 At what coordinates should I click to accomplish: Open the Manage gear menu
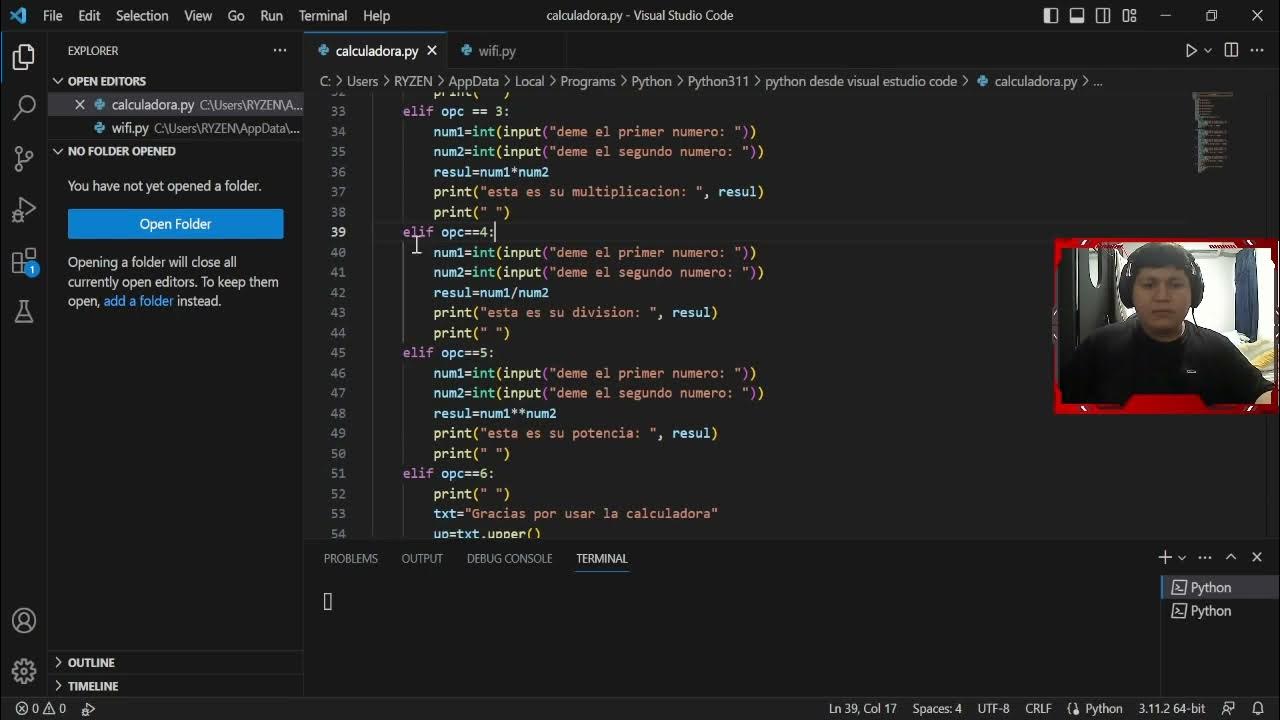tap(24, 670)
